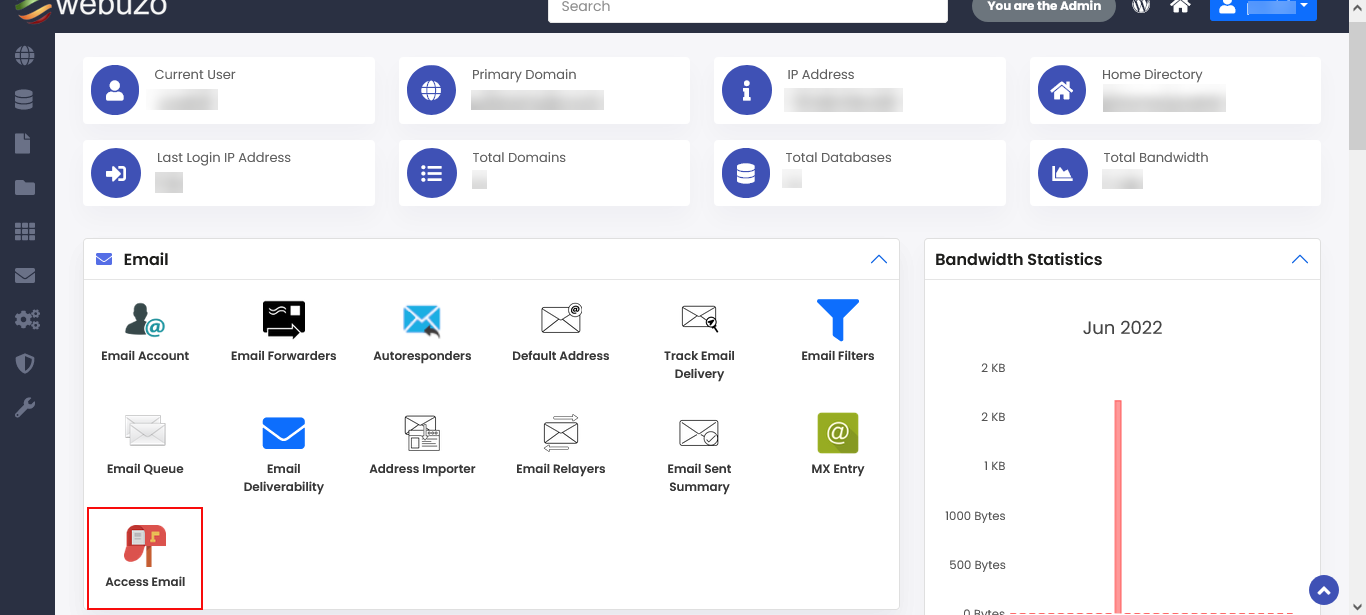Viewport: 1366px width, 615px height.
Task: Collapse the Email panel
Action: 879,258
